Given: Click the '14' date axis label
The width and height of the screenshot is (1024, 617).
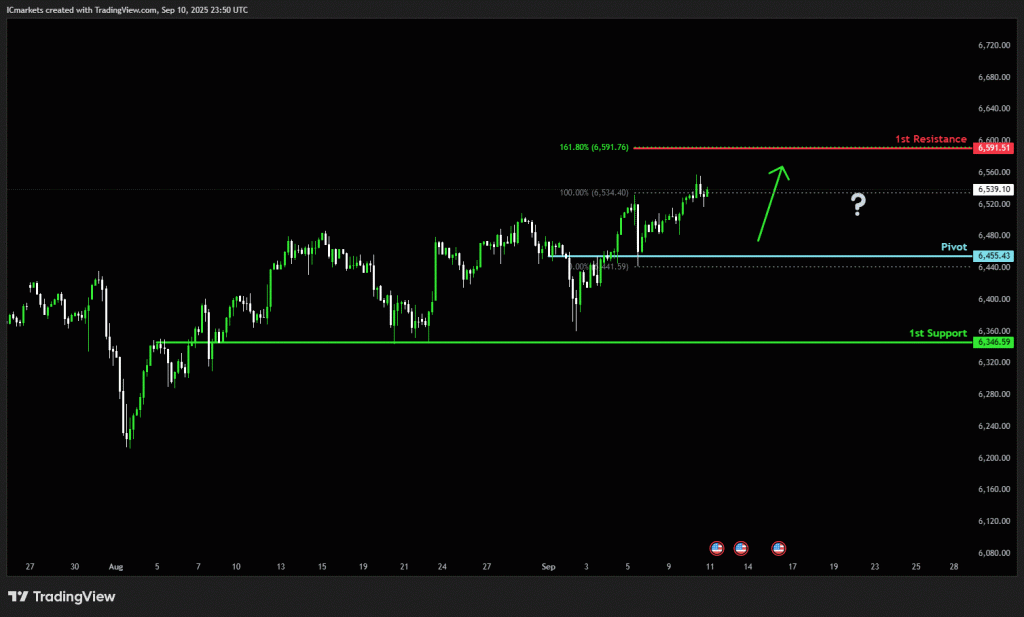Looking at the screenshot, I should [748, 567].
